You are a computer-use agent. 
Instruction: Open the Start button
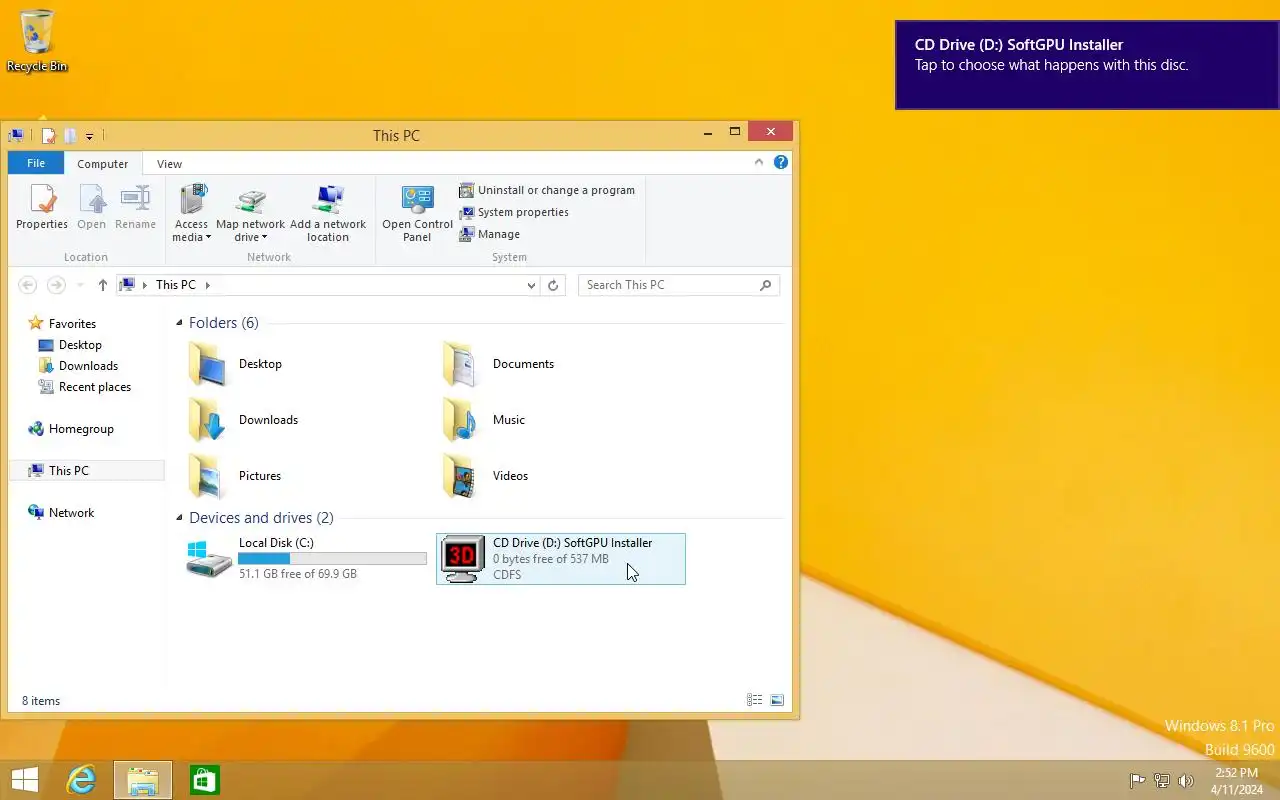(24, 780)
